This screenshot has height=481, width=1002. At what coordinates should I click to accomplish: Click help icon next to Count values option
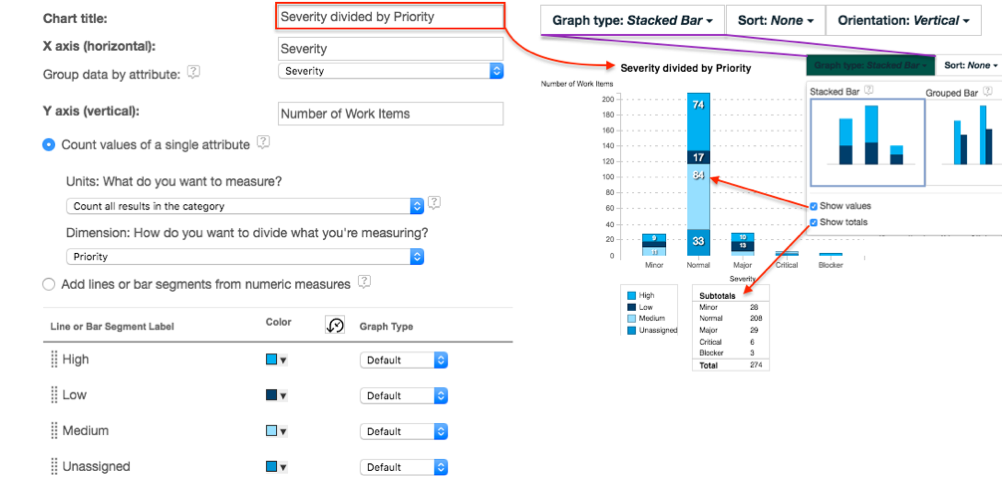(263, 142)
